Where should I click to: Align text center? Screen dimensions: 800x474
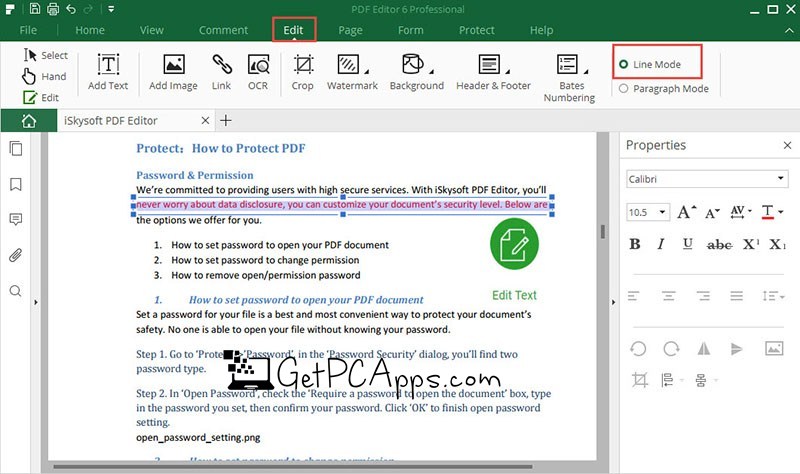[x=668, y=295]
